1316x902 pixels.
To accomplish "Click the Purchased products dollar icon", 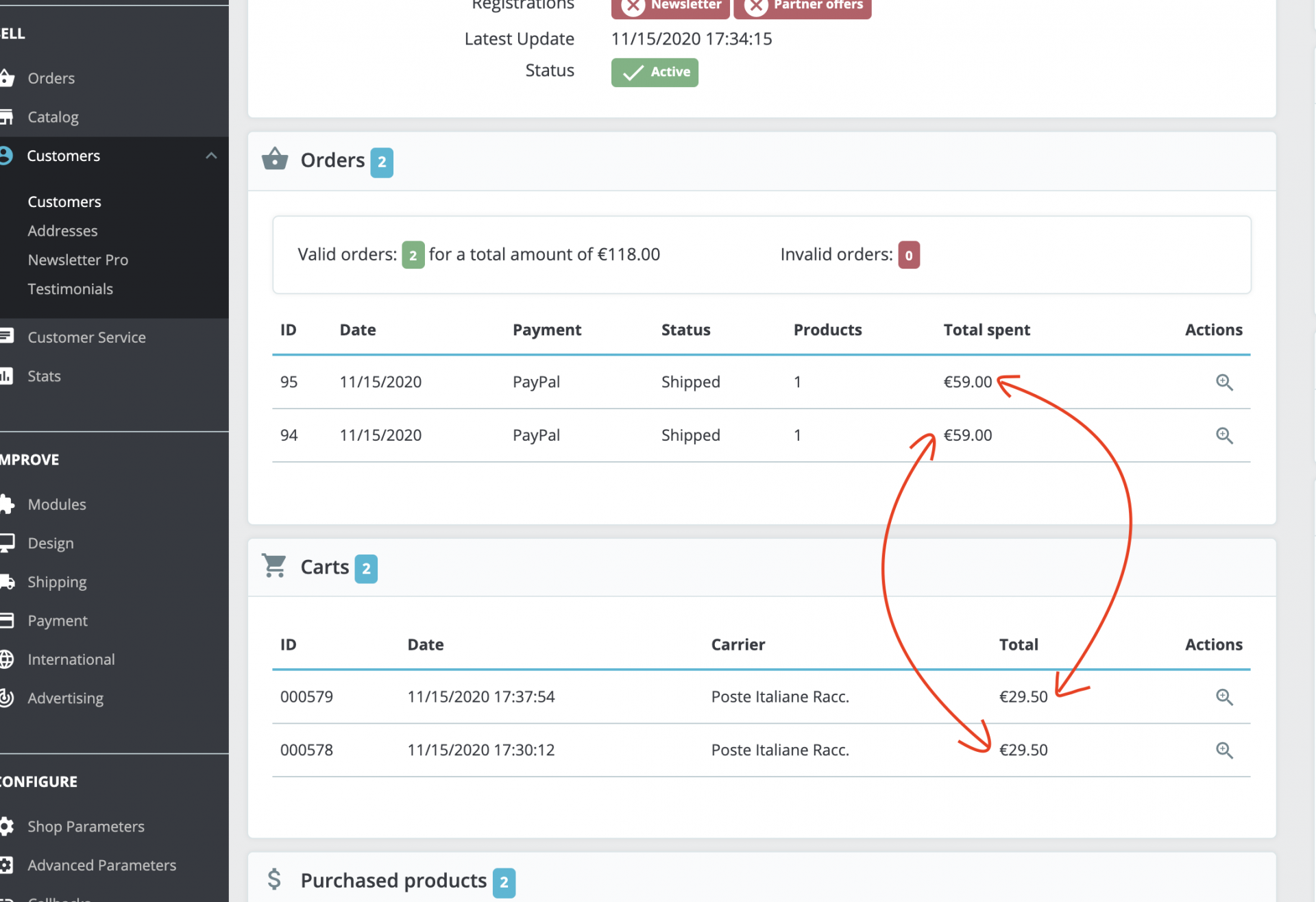I will [274, 879].
